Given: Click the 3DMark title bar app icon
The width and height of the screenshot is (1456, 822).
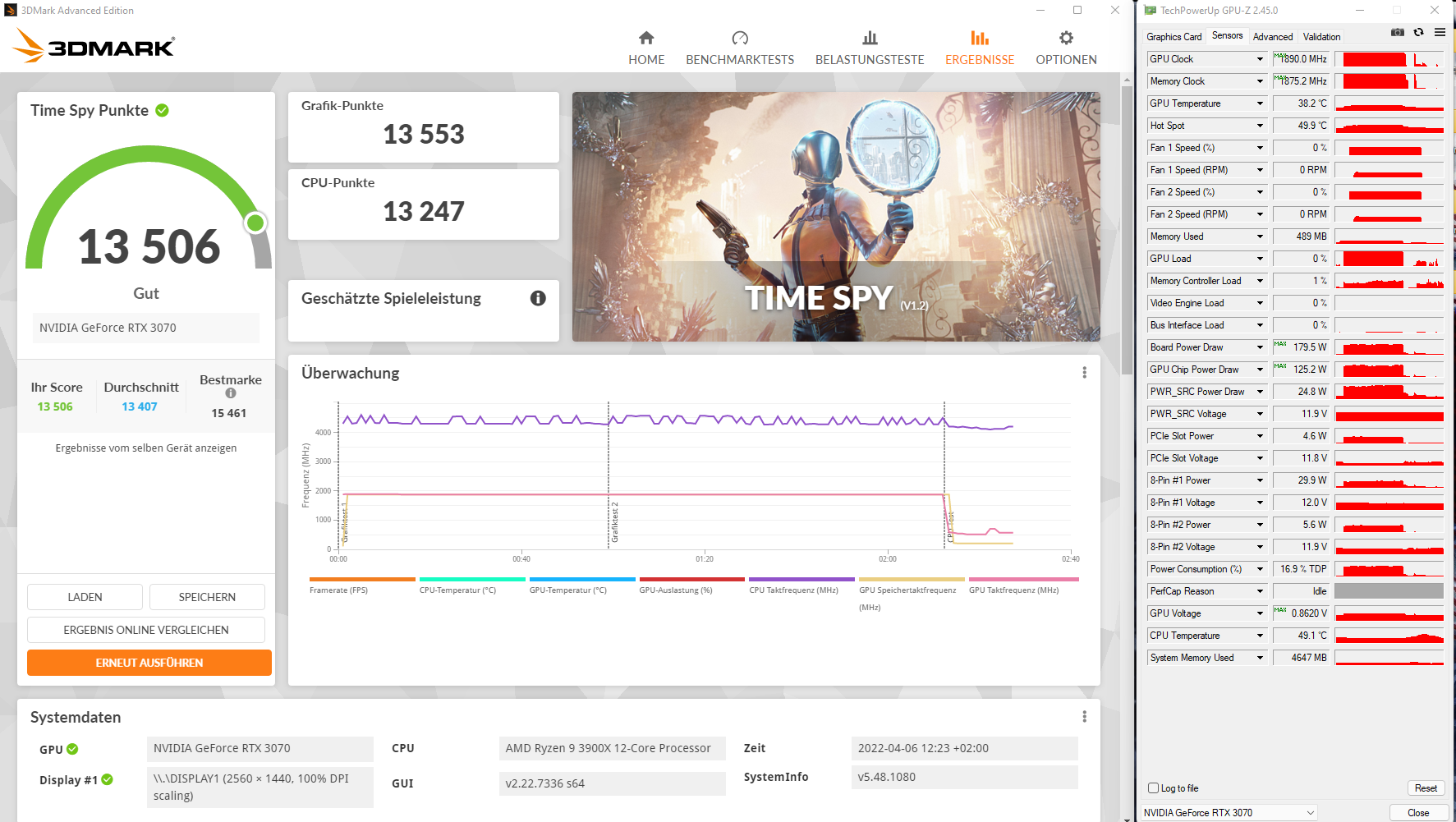Looking at the screenshot, I should coord(11,11).
